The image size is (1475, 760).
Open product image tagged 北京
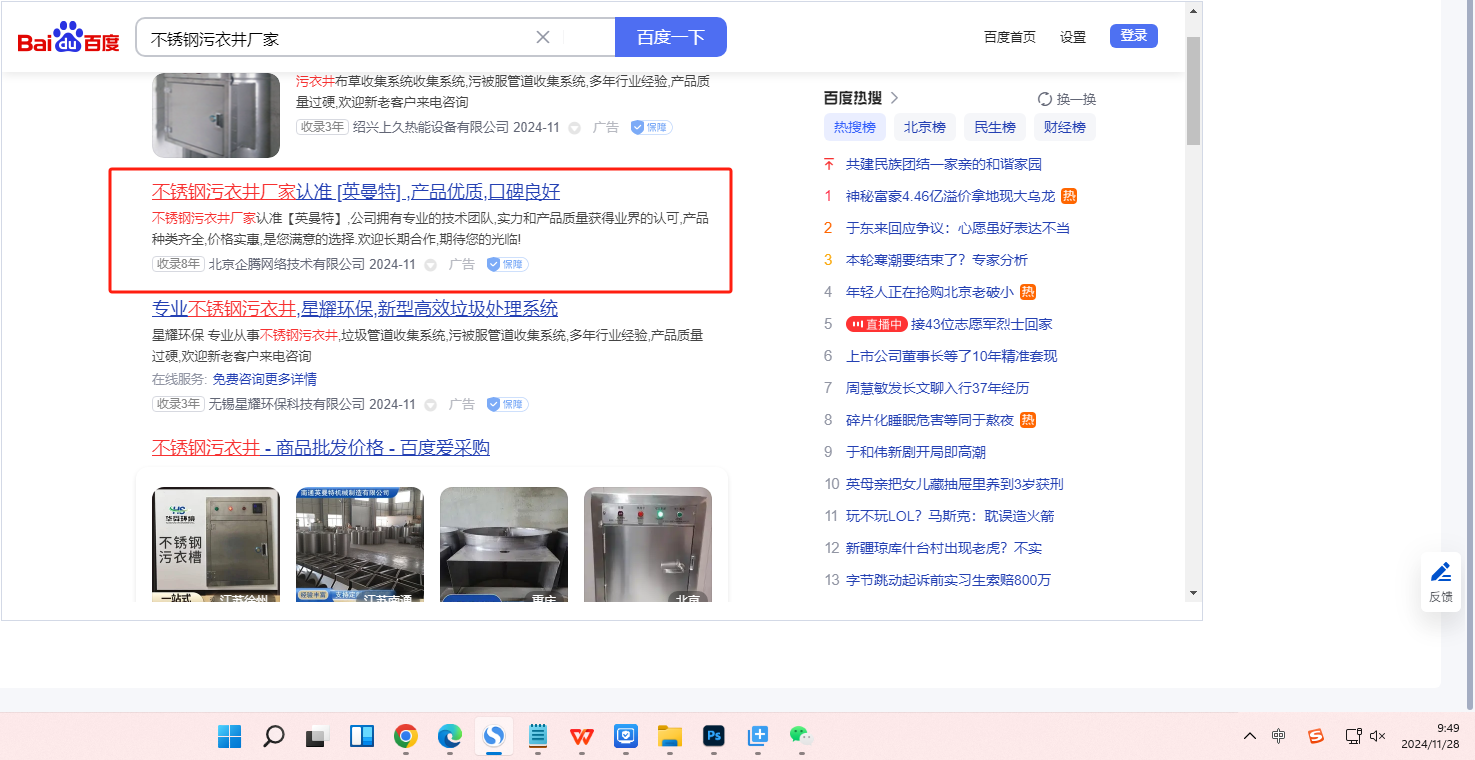coord(648,544)
